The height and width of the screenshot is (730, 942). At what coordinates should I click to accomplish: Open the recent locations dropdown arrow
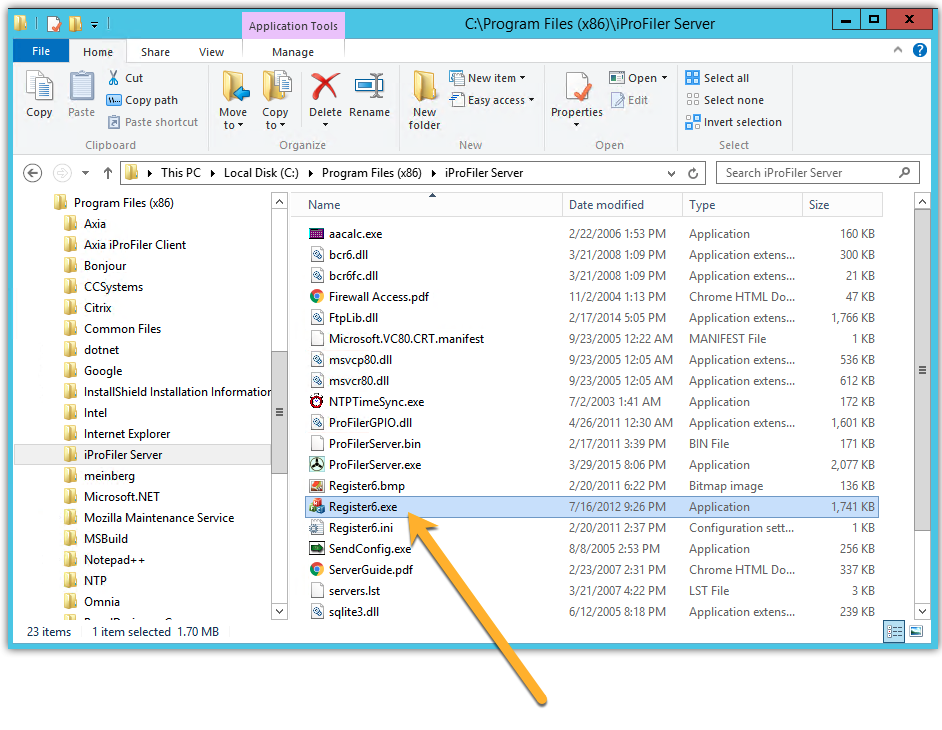[85, 173]
